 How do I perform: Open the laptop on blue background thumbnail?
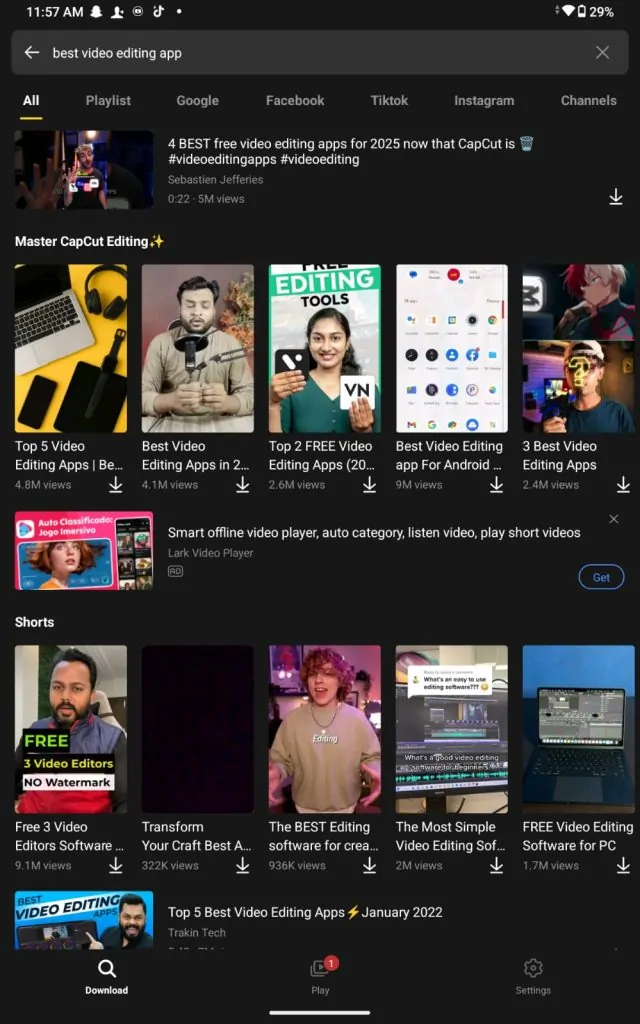[x=579, y=729]
